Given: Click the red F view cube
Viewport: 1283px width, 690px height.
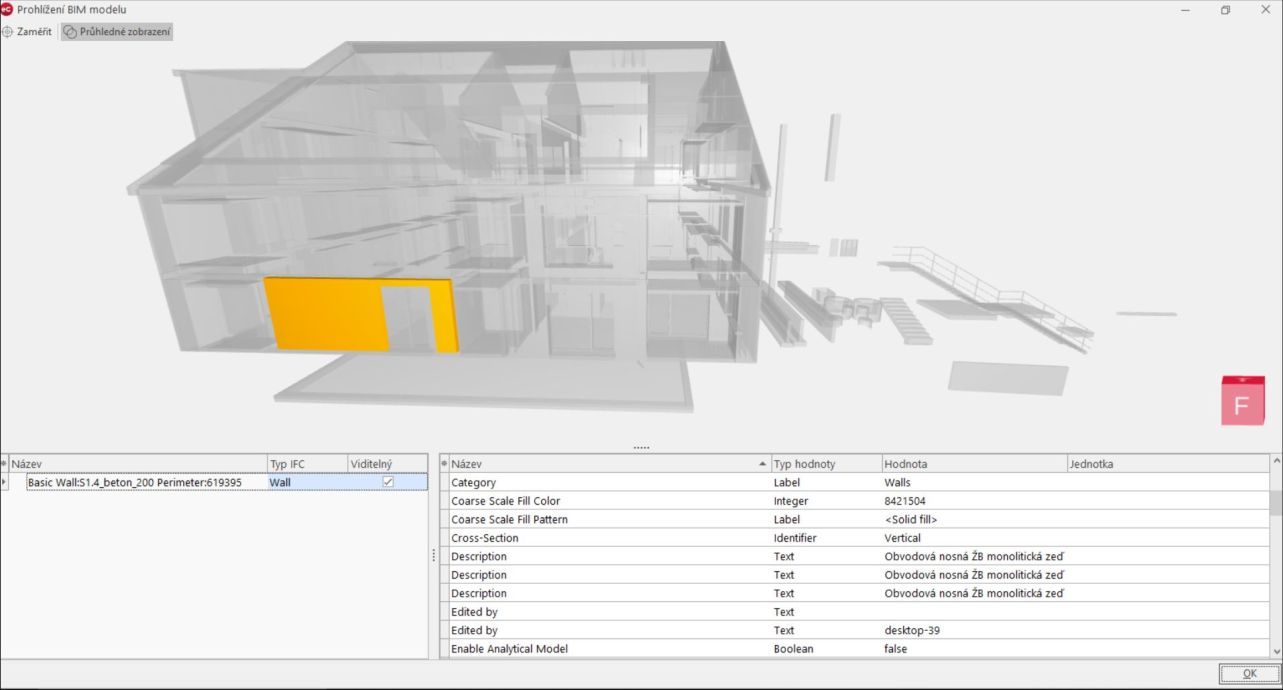Looking at the screenshot, I should [1242, 402].
